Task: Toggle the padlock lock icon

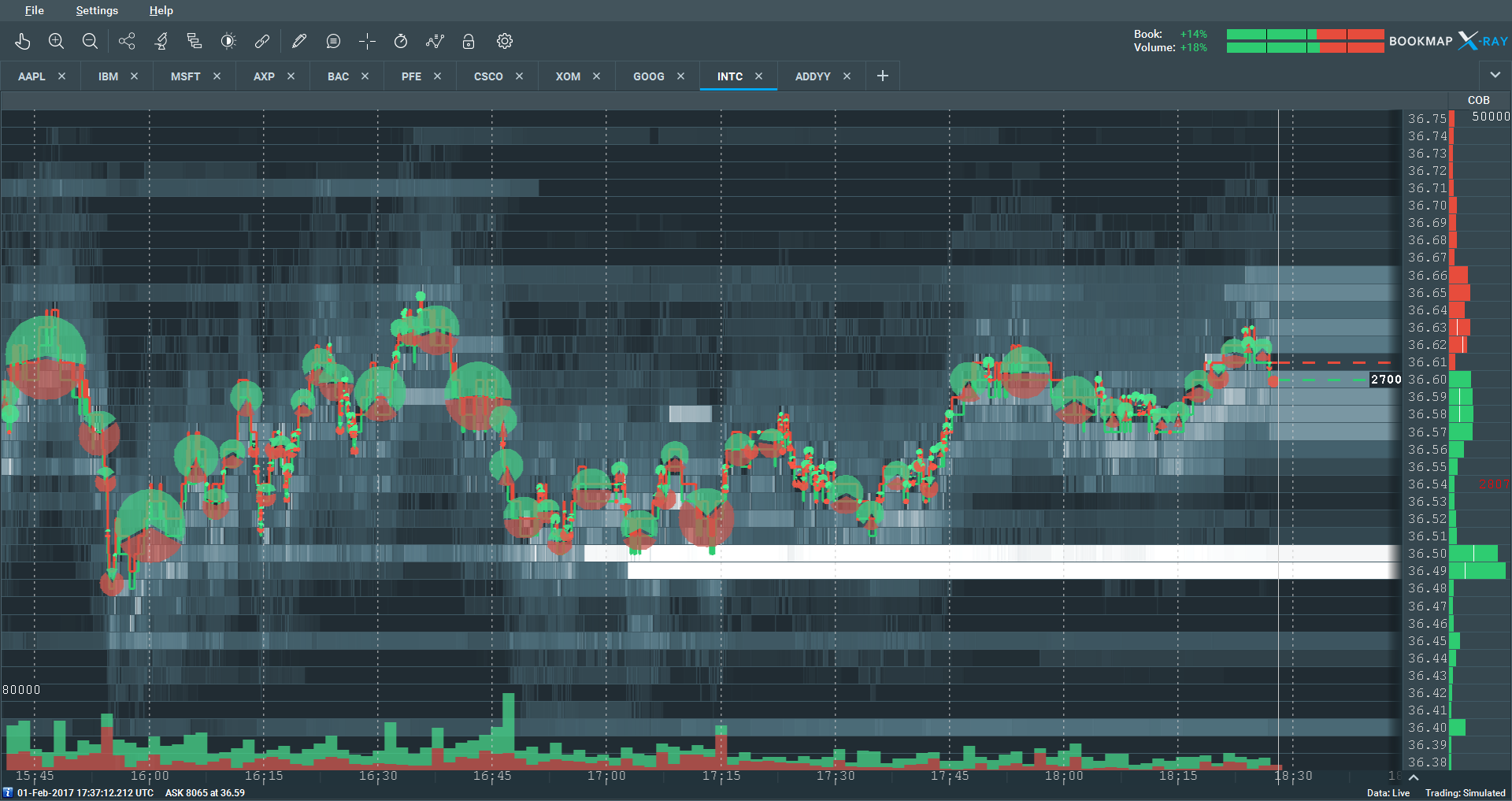Action: tap(469, 41)
